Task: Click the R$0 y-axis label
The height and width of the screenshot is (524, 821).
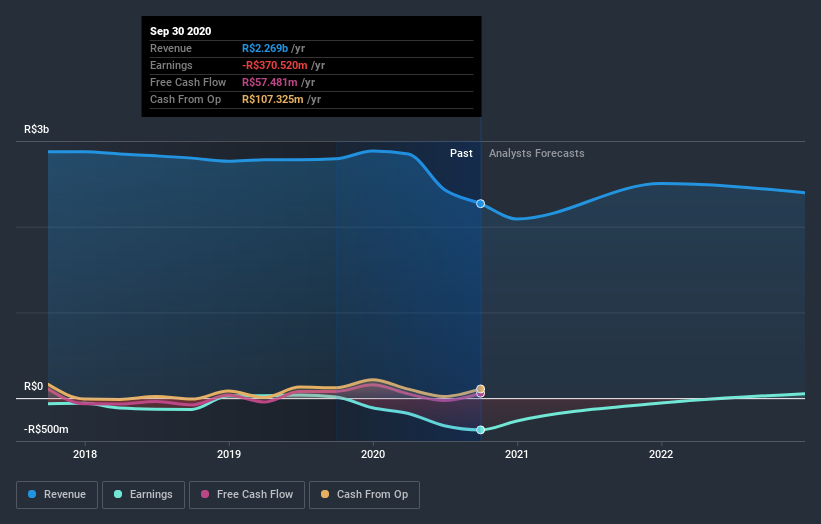Action: point(34,386)
